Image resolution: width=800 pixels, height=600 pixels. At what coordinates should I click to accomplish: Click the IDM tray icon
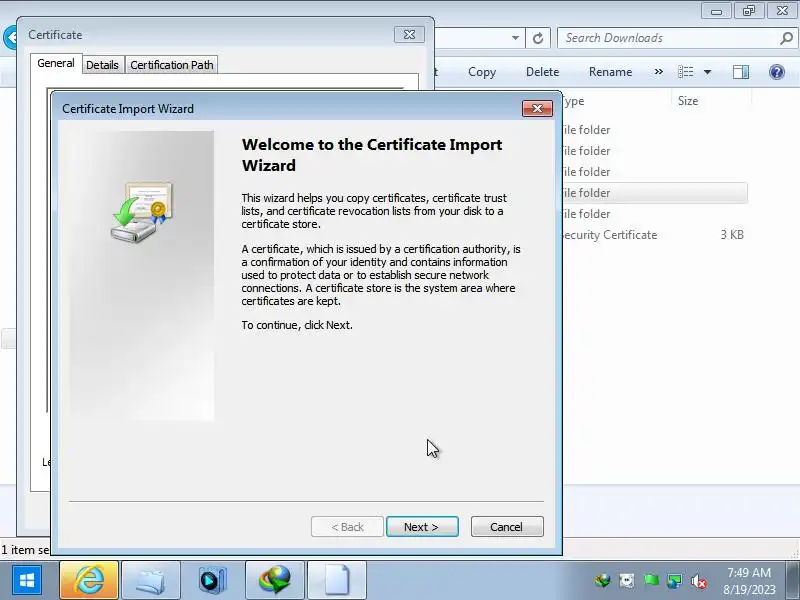click(x=603, y=581)
